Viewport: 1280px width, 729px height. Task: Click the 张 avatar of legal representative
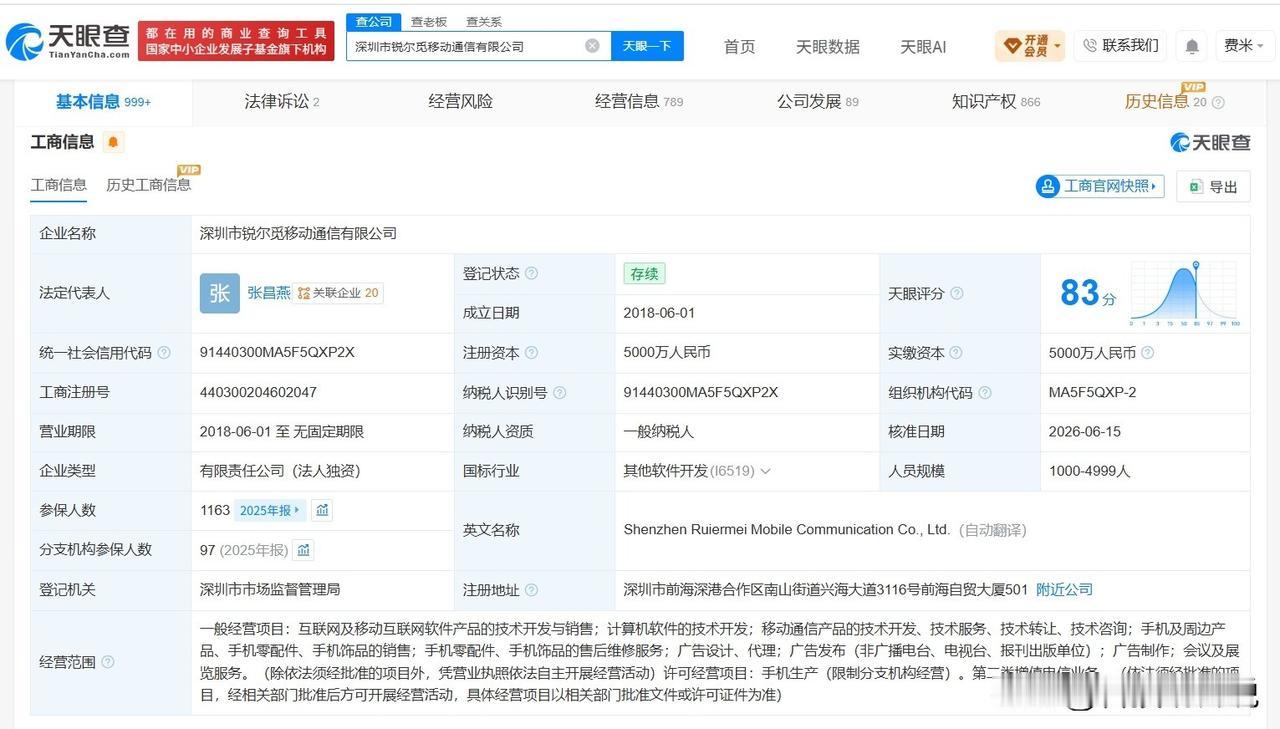click(x=220, y=293)
